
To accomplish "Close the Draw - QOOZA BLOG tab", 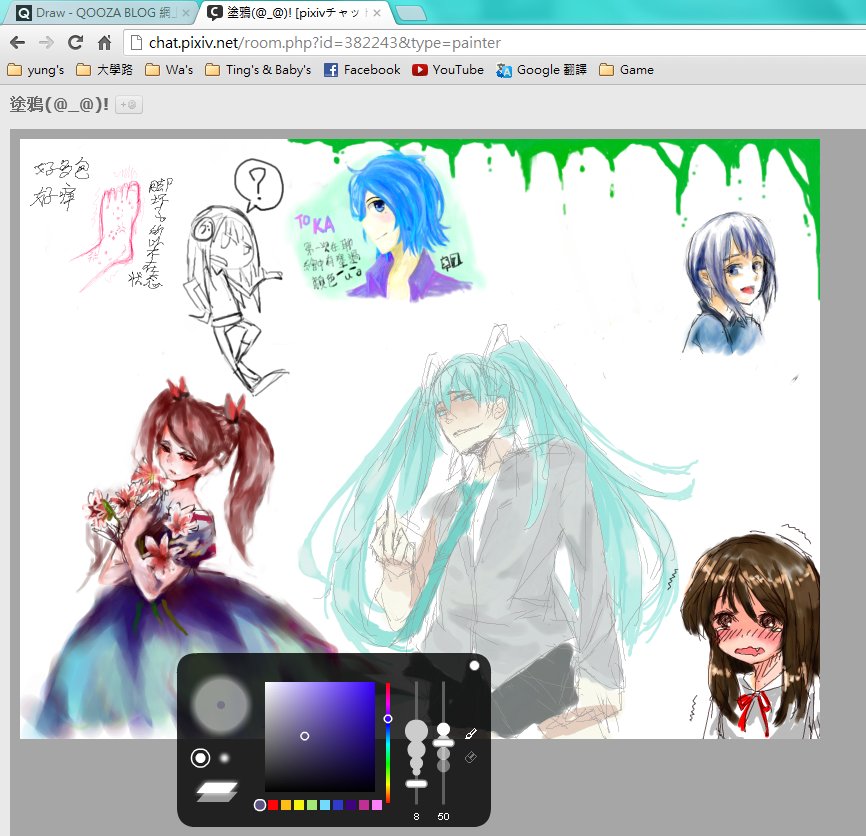I will coord(186,13).
